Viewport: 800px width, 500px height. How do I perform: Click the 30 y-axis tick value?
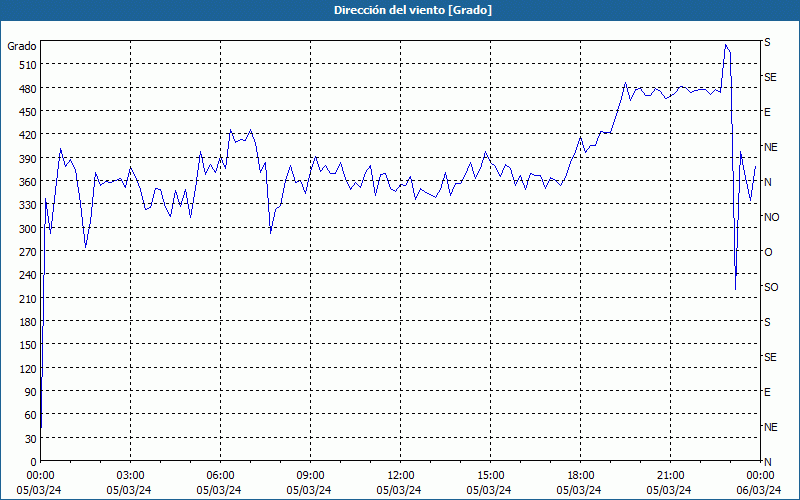(x=31, y=439)
